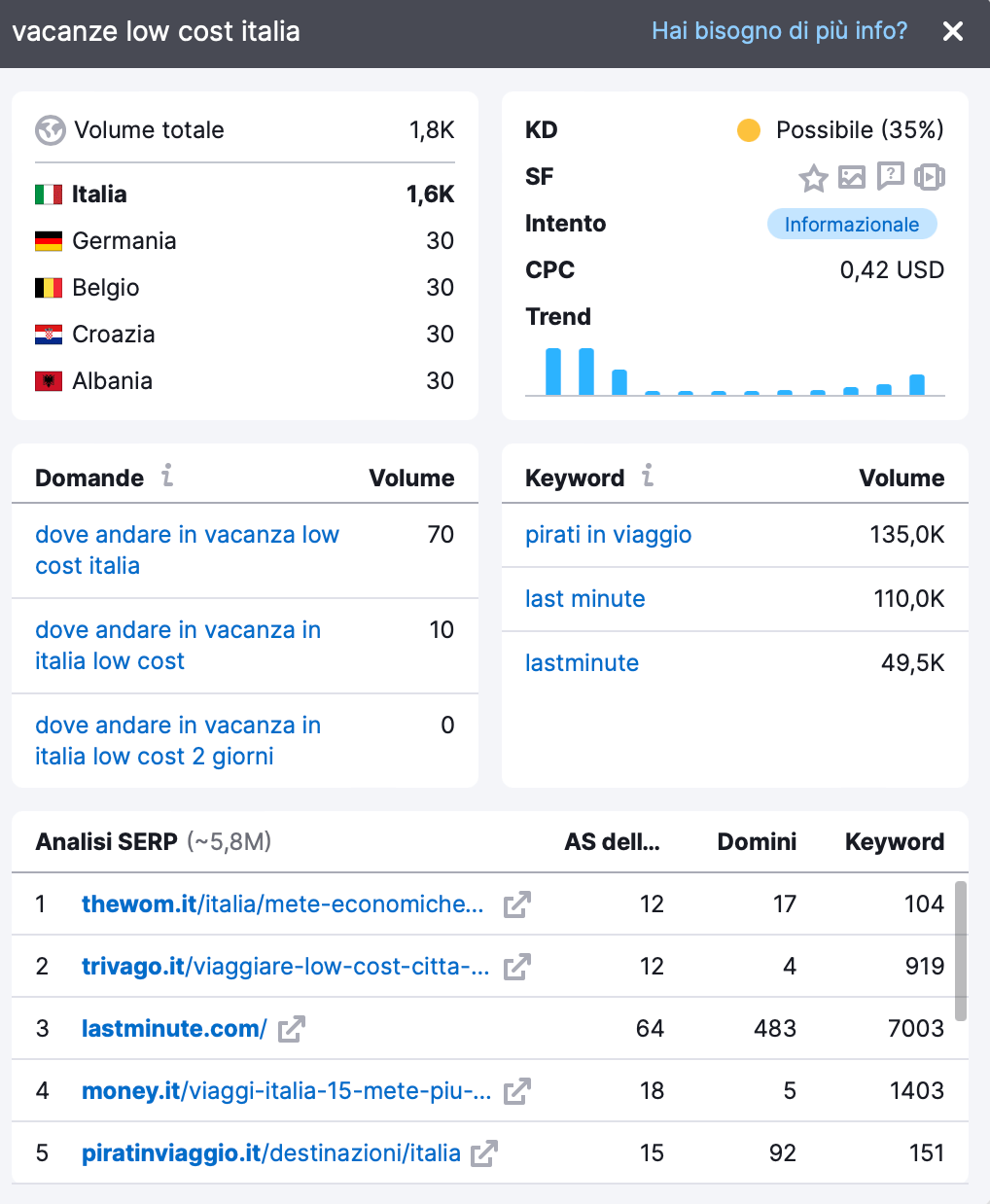Click the question box SERP feature icon
This screenshot has width=990, height=1204.
(890, 176)
